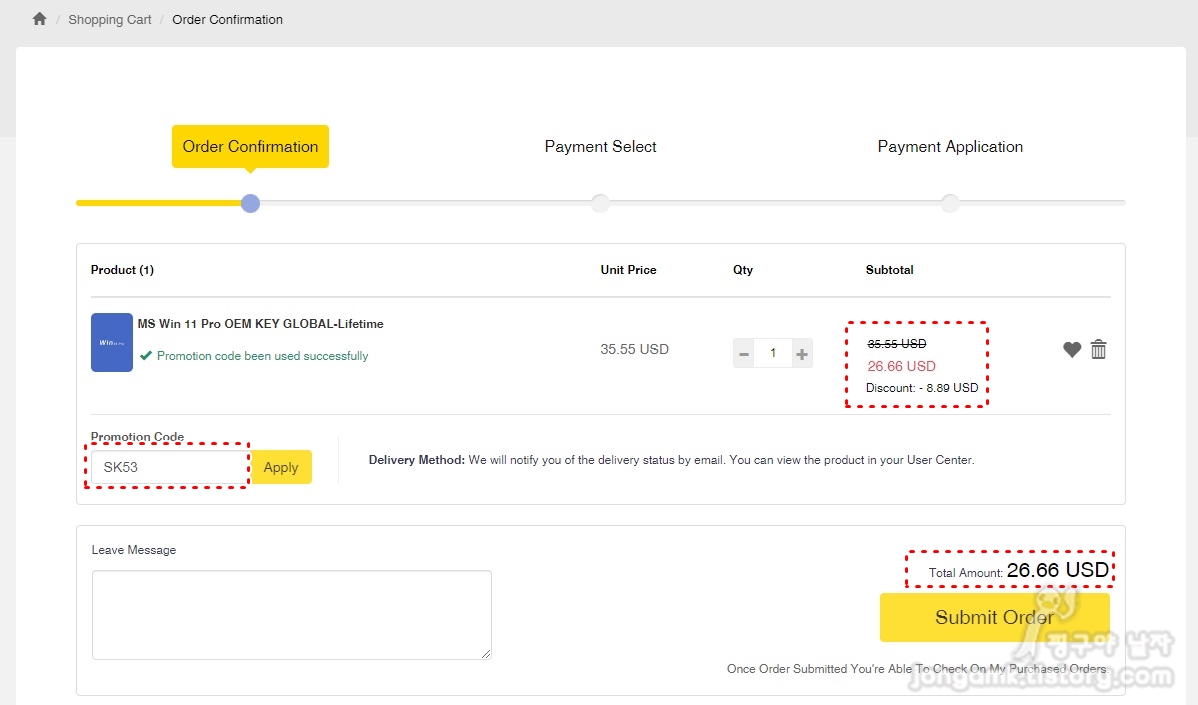The image size is (1198, 705).
Task: Click the Discount: - 8.89 USD text
Action: point(922,388)
